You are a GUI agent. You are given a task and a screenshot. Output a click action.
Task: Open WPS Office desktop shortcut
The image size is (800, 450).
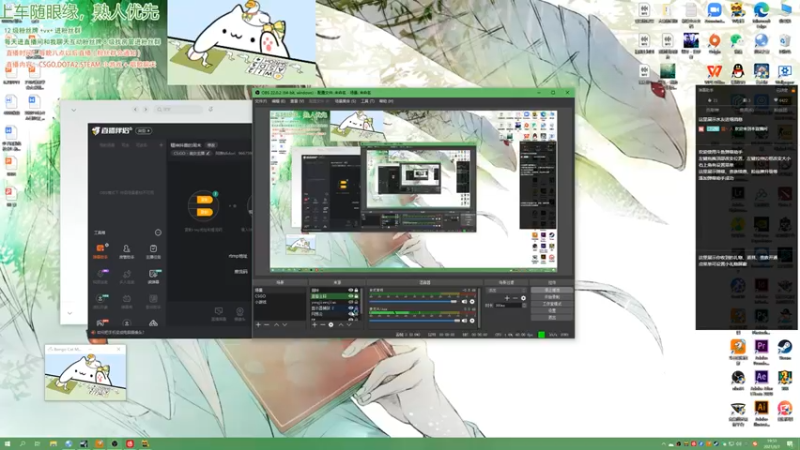click(x=714, y=71)
